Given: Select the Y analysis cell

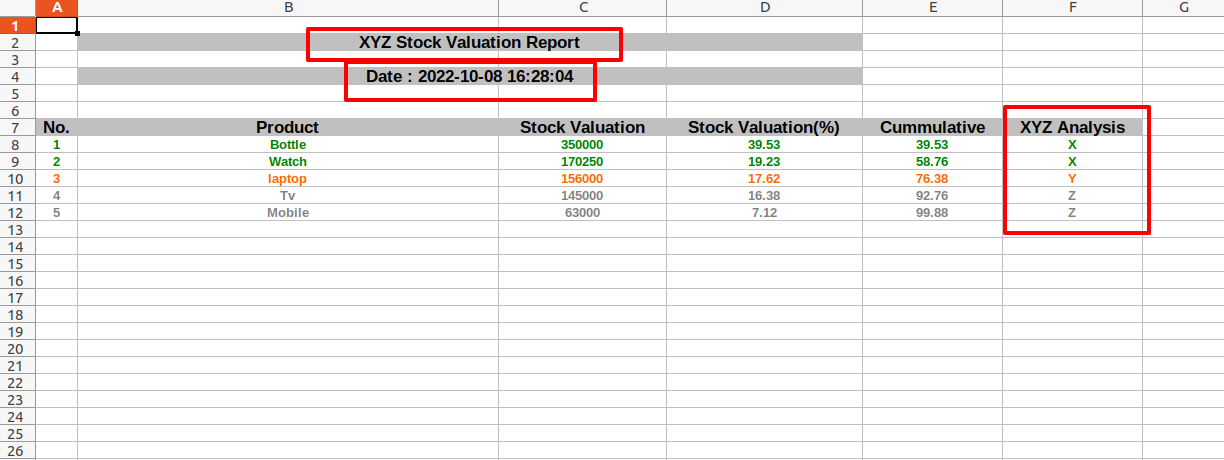Looking at the screenshot, I should (1072, 179).
